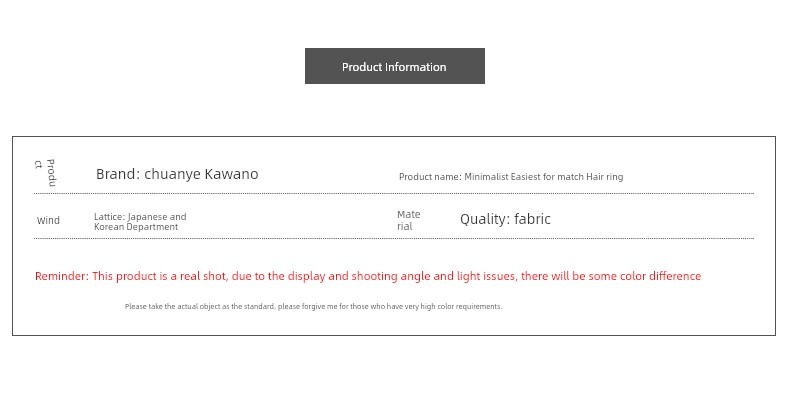
Task: Click the words "Hair ring"
Action: click(x=604, y=177)
